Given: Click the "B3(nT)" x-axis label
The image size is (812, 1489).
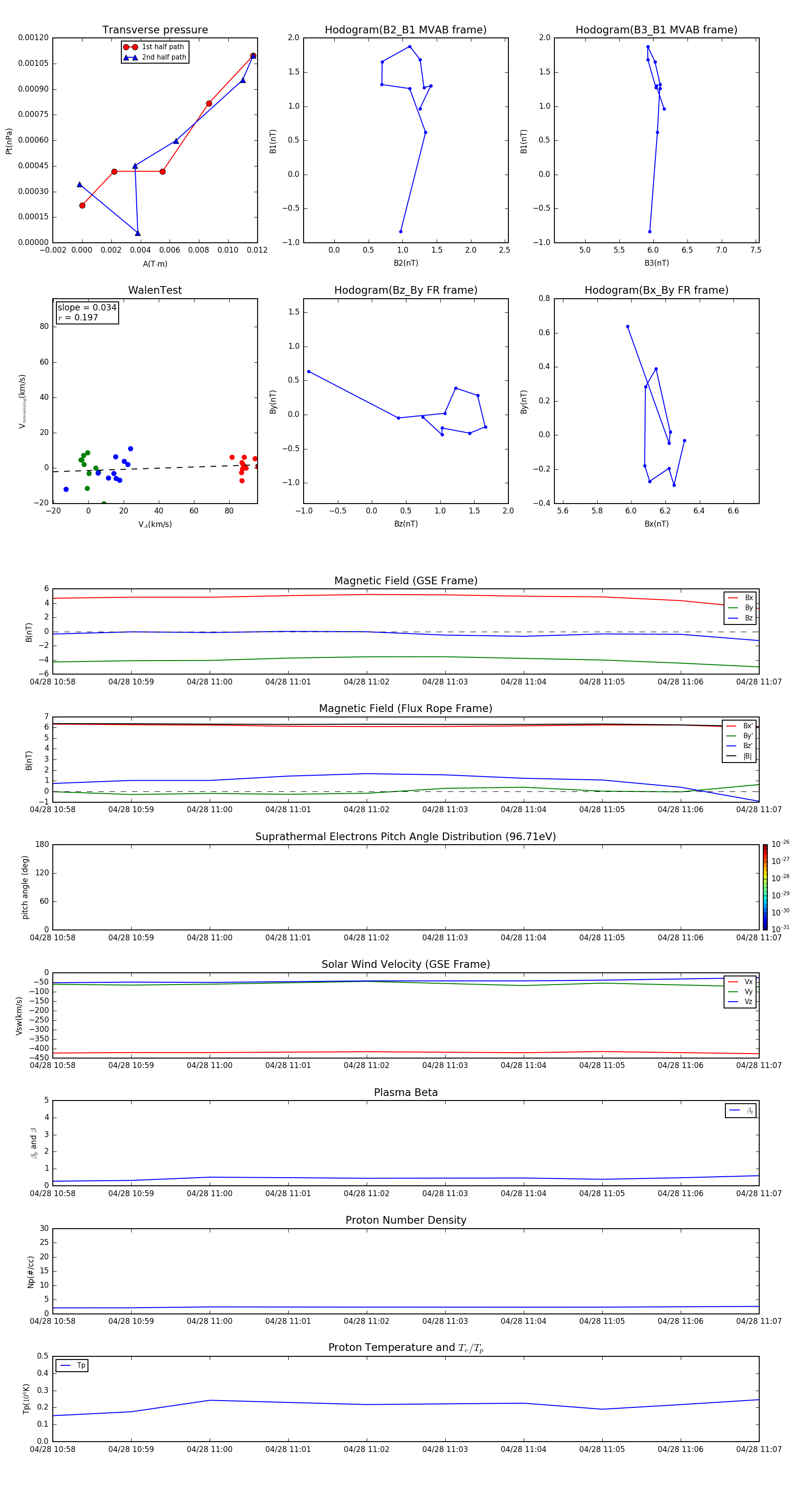Looking at the screenshot, I should tap(656, 263).
